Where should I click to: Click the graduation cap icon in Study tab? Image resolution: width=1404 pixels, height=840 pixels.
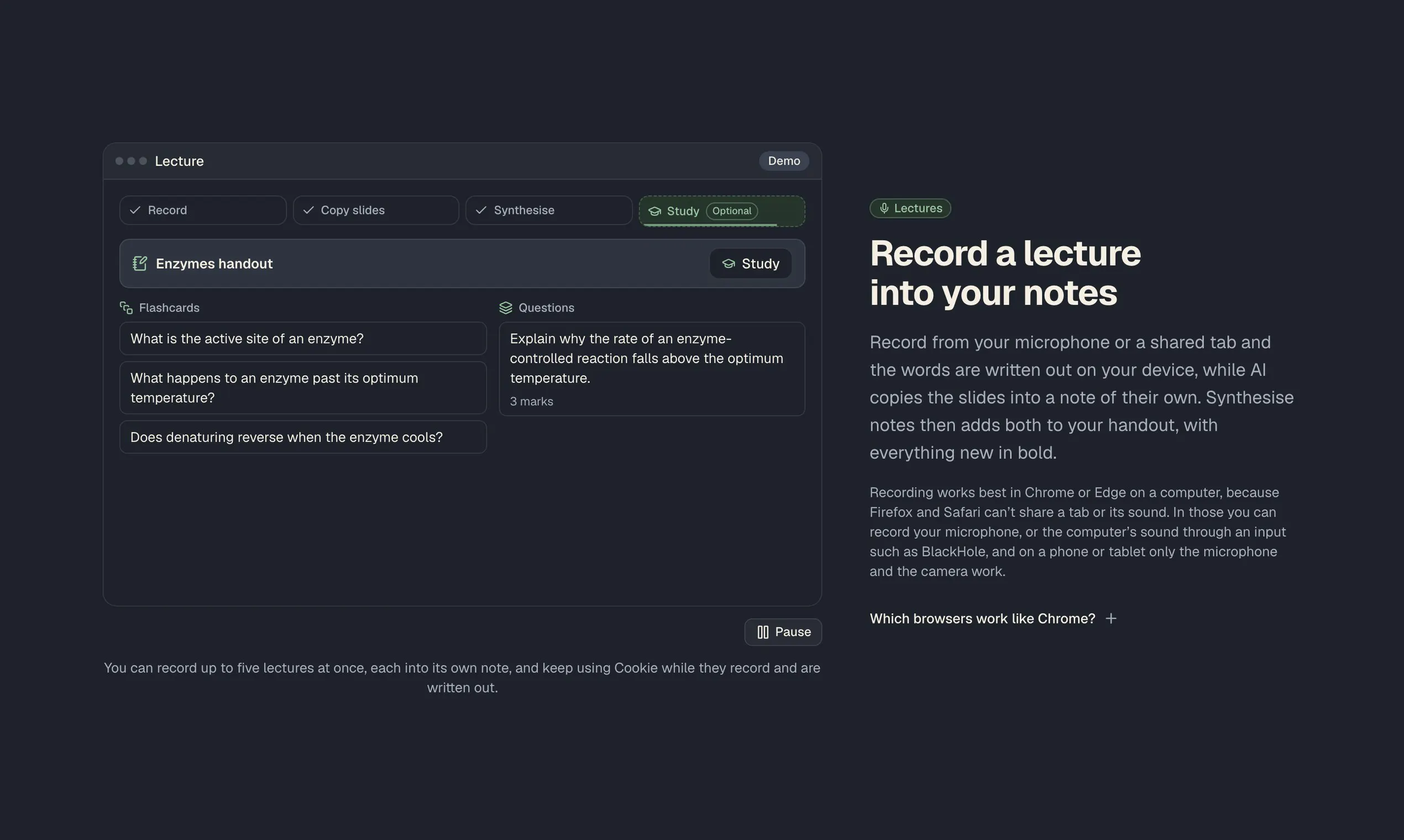[654, 211]
